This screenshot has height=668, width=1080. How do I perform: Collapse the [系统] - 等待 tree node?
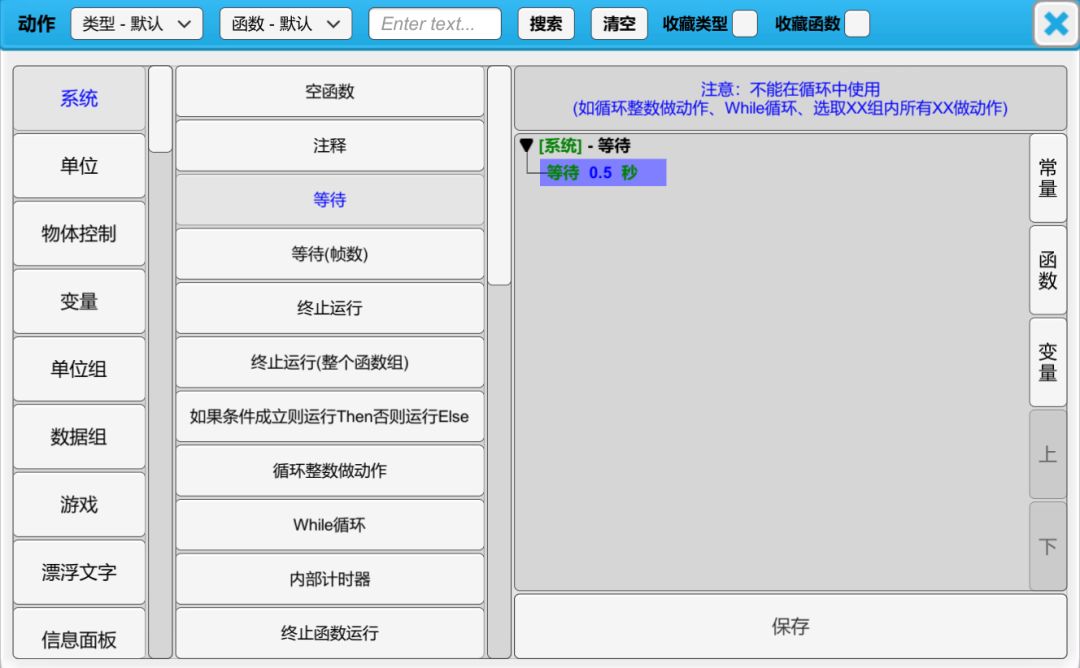527,146
